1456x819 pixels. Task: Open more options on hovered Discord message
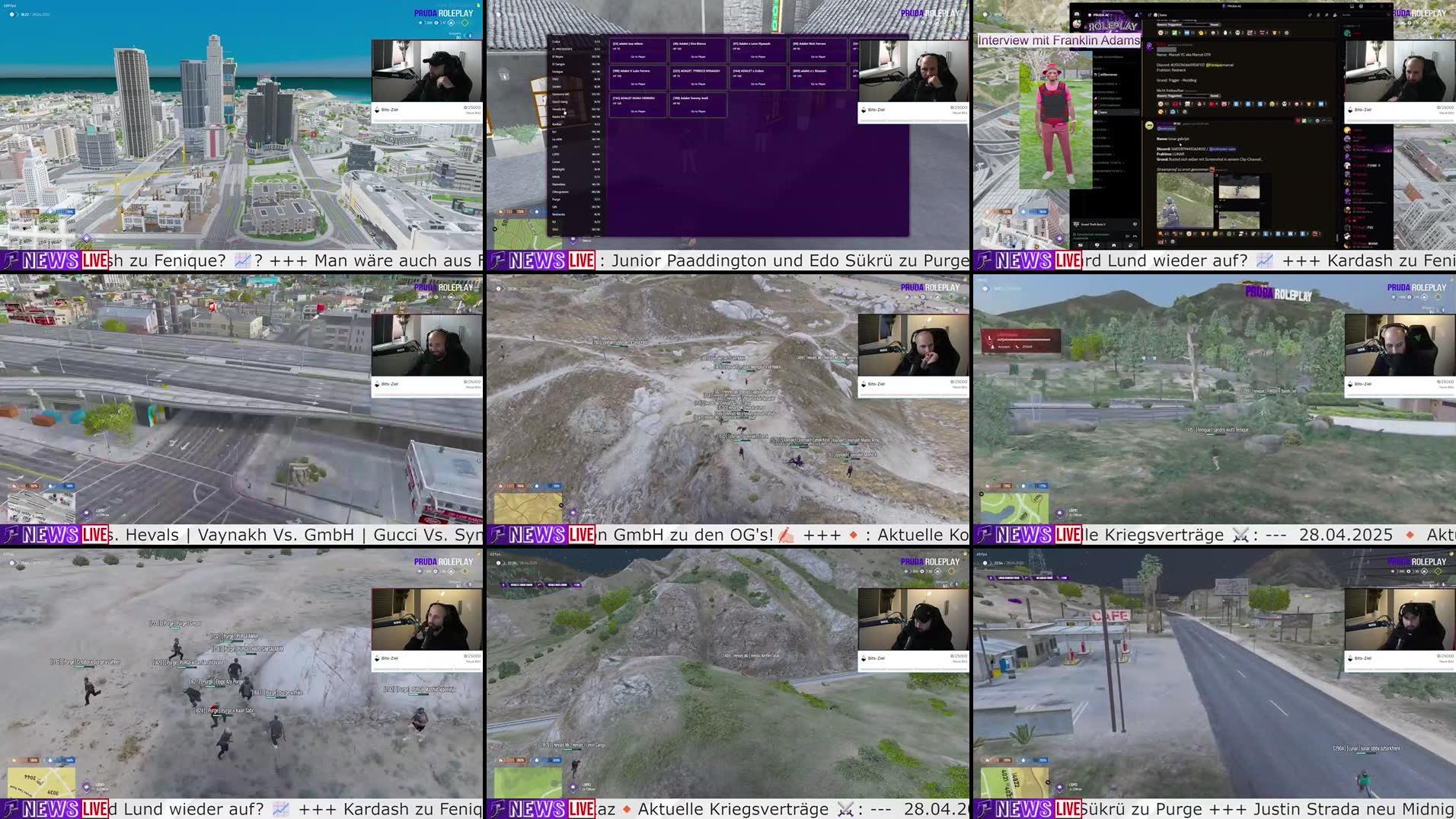pyautogui.click(x=1330, y=120)
